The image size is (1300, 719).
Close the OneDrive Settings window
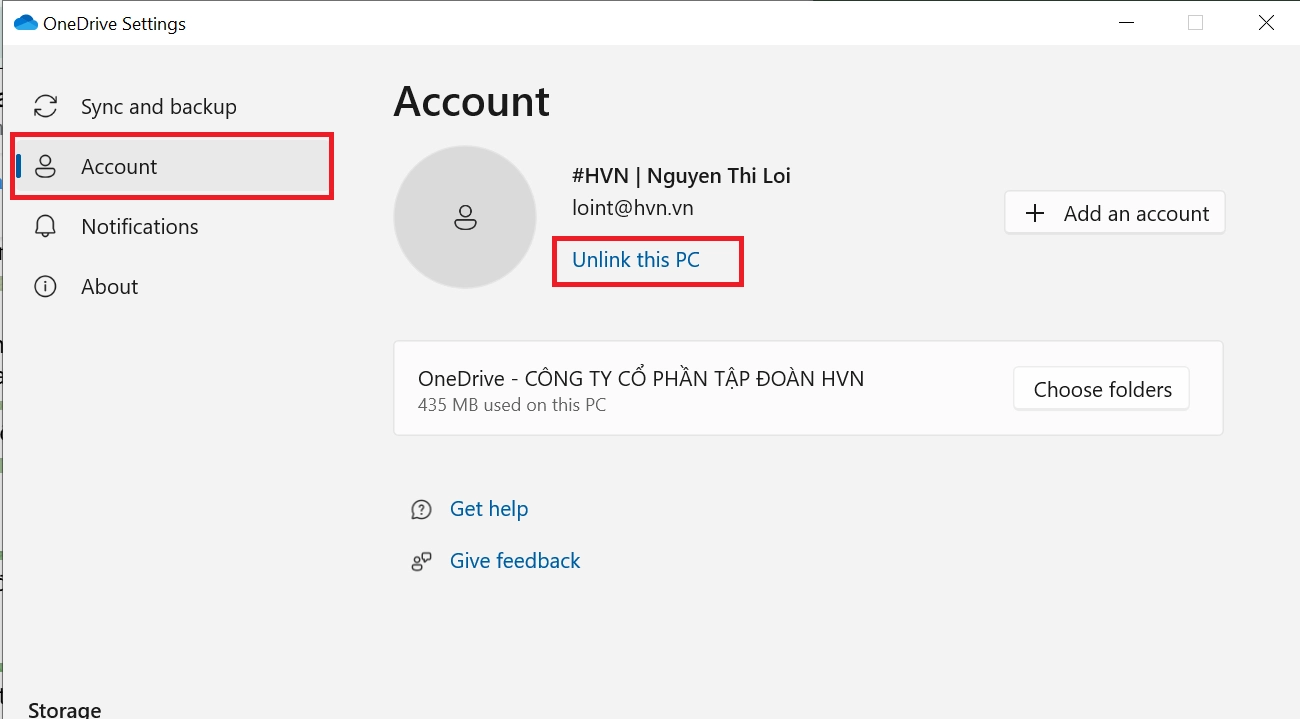pos(1265,23)
